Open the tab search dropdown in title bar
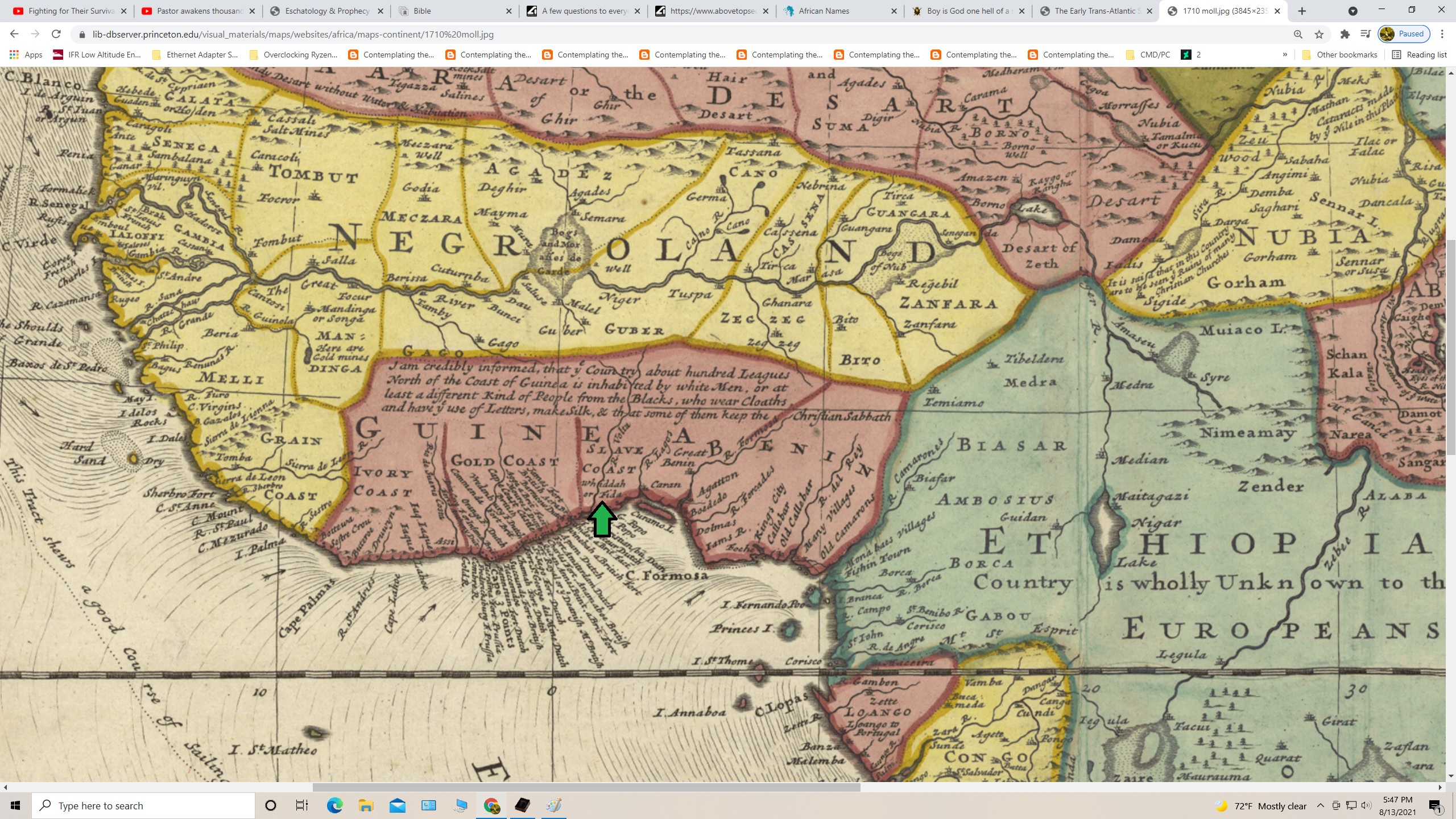Screen dimensions: 1456x819 [1352, 11]
